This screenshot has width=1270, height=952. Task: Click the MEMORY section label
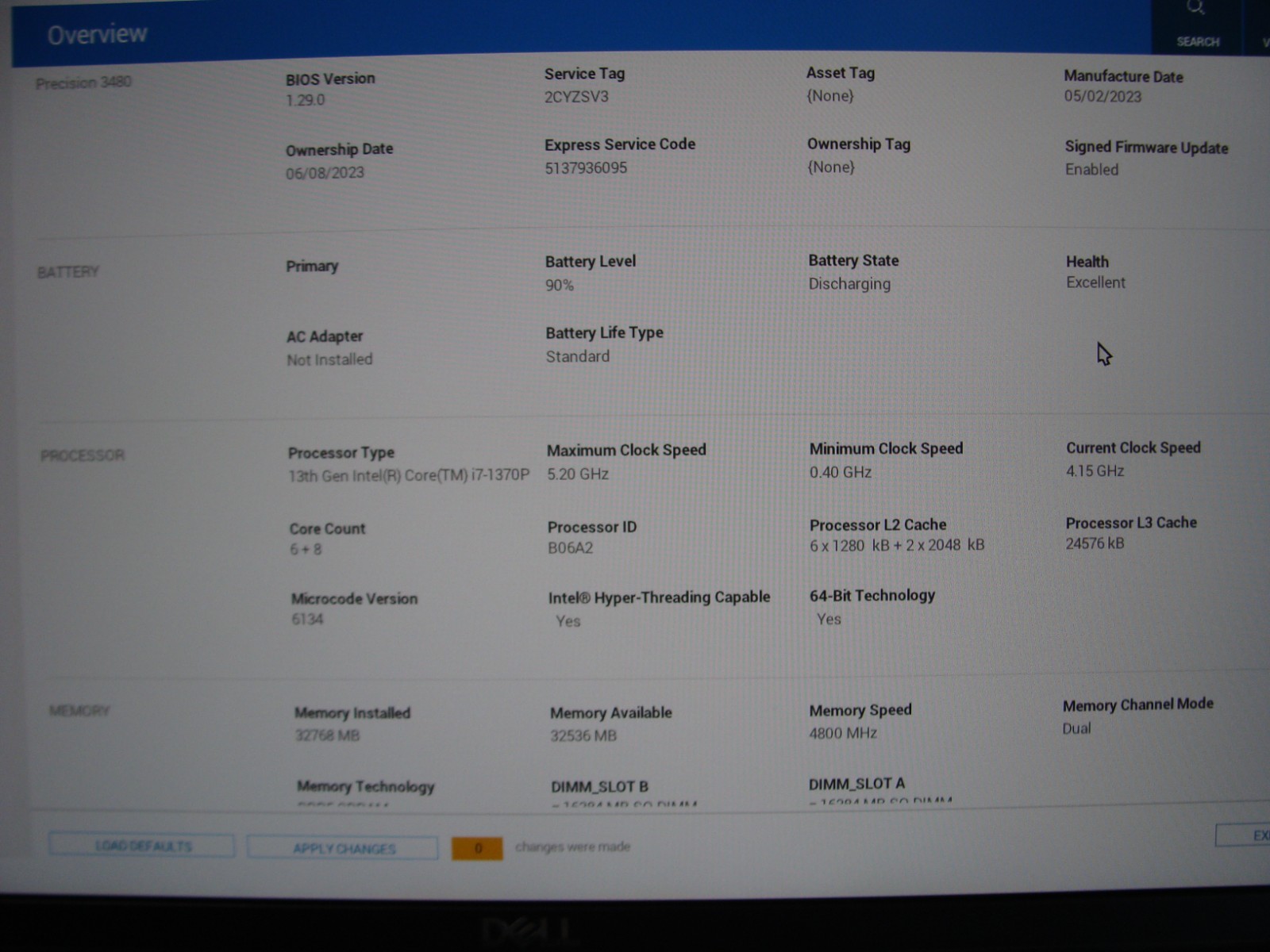click(79, 710)
